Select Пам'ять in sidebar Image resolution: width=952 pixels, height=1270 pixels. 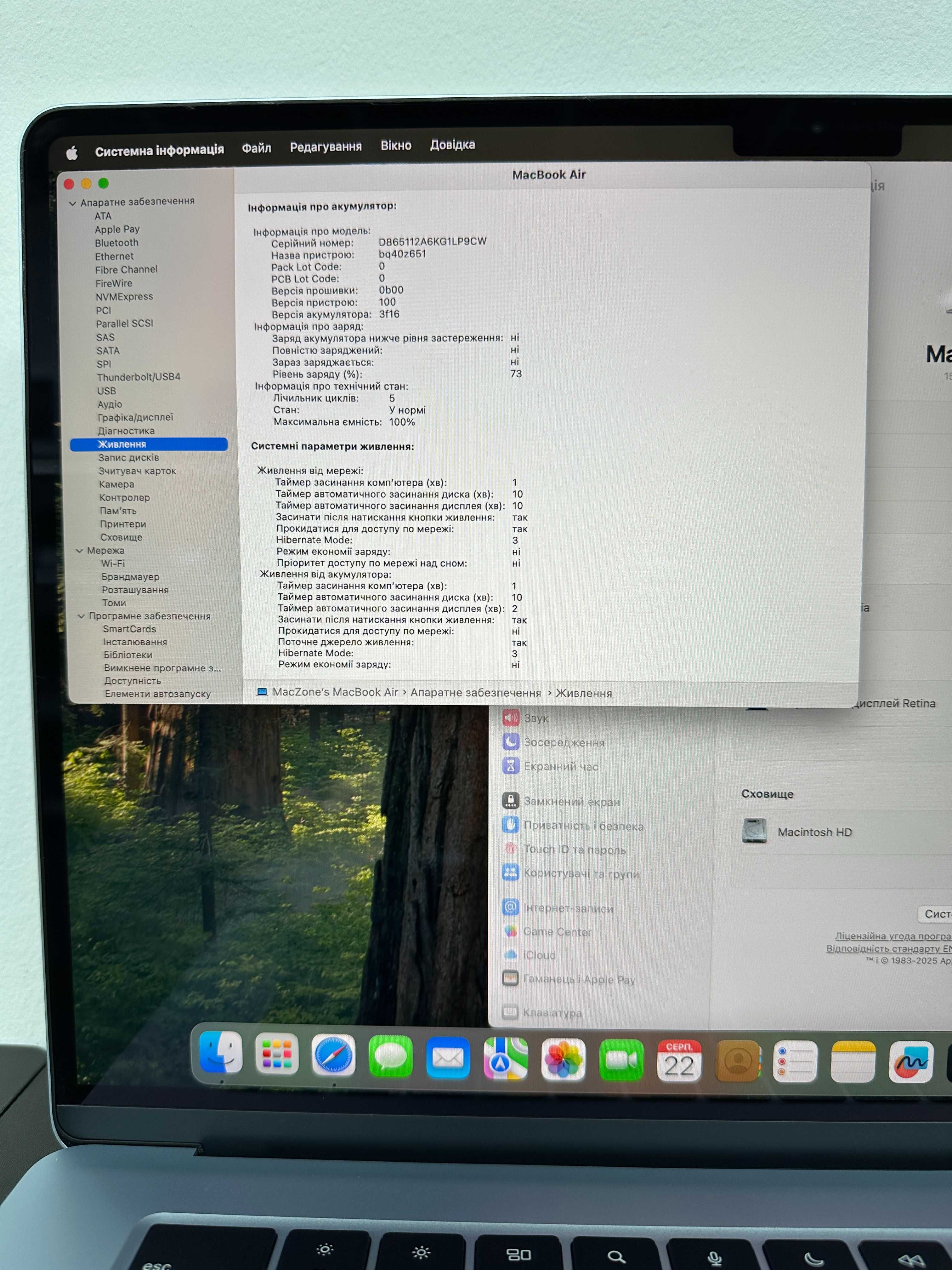(x=118, y=511)
